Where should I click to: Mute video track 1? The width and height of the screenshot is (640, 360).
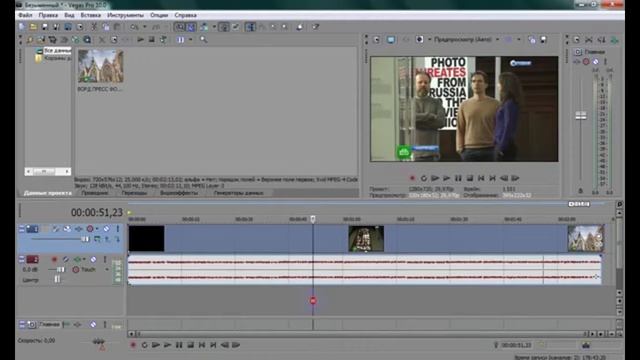point(107,229)
